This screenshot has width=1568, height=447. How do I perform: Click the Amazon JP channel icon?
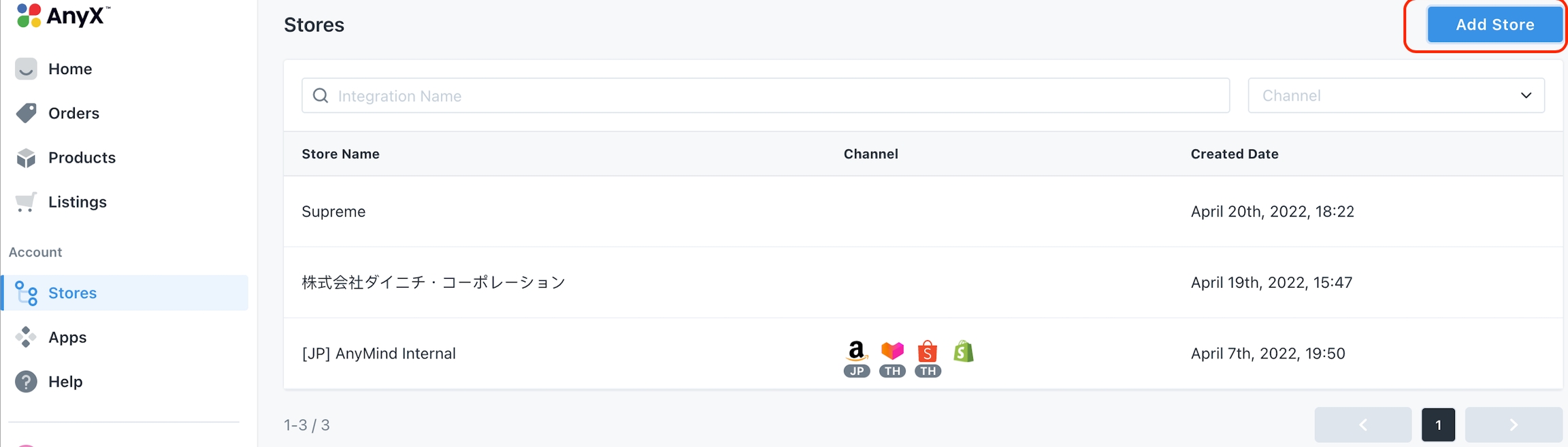click(856, 358)
